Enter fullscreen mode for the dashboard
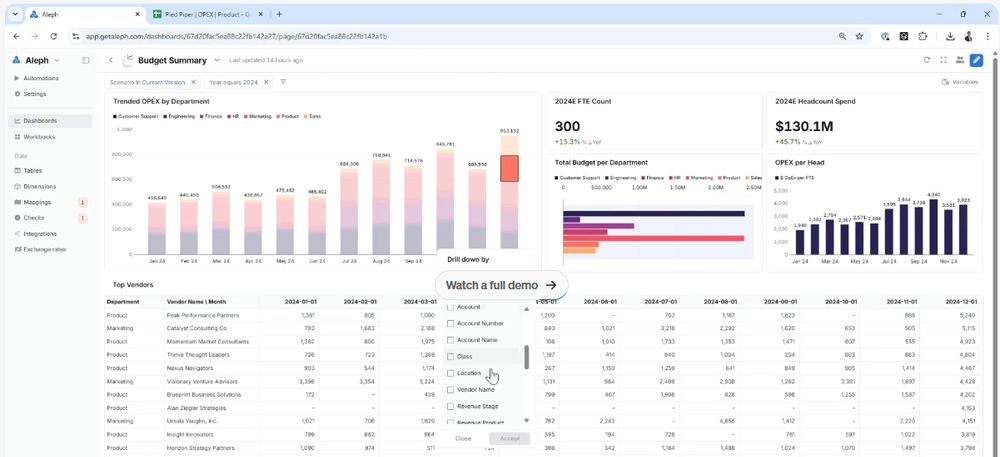1000x457 pixels. [x=943, y=60]
